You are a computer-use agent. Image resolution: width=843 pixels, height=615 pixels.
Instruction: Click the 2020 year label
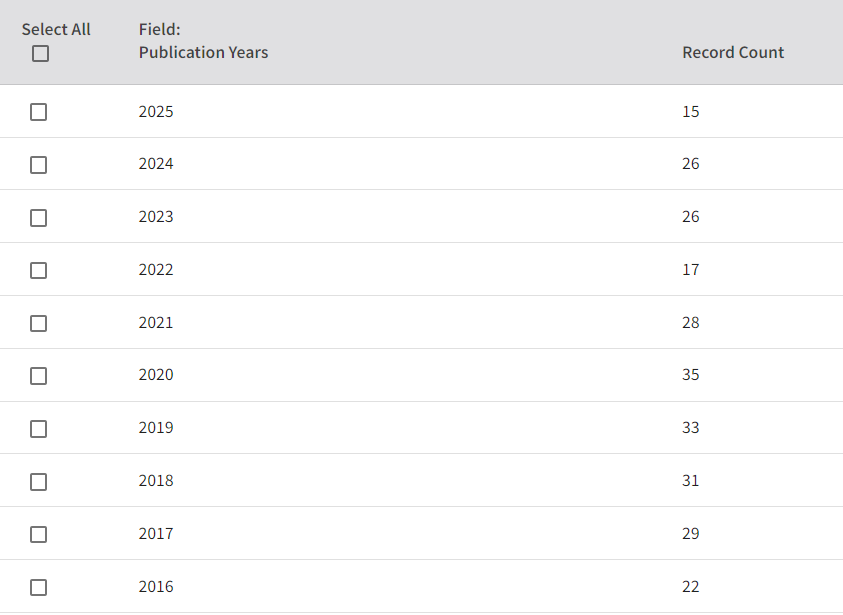click(x=156, y=374)
